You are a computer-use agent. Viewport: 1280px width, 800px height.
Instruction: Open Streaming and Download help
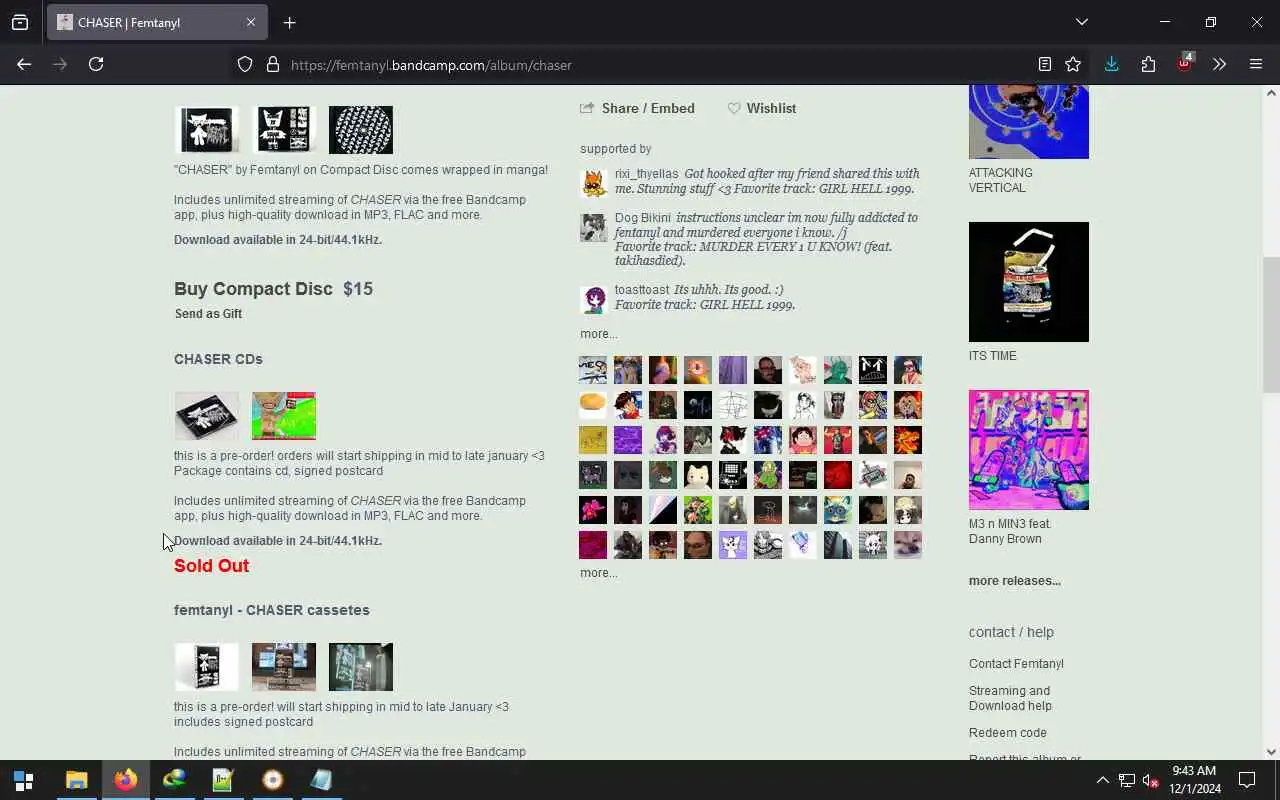[x=1010, y=698]
